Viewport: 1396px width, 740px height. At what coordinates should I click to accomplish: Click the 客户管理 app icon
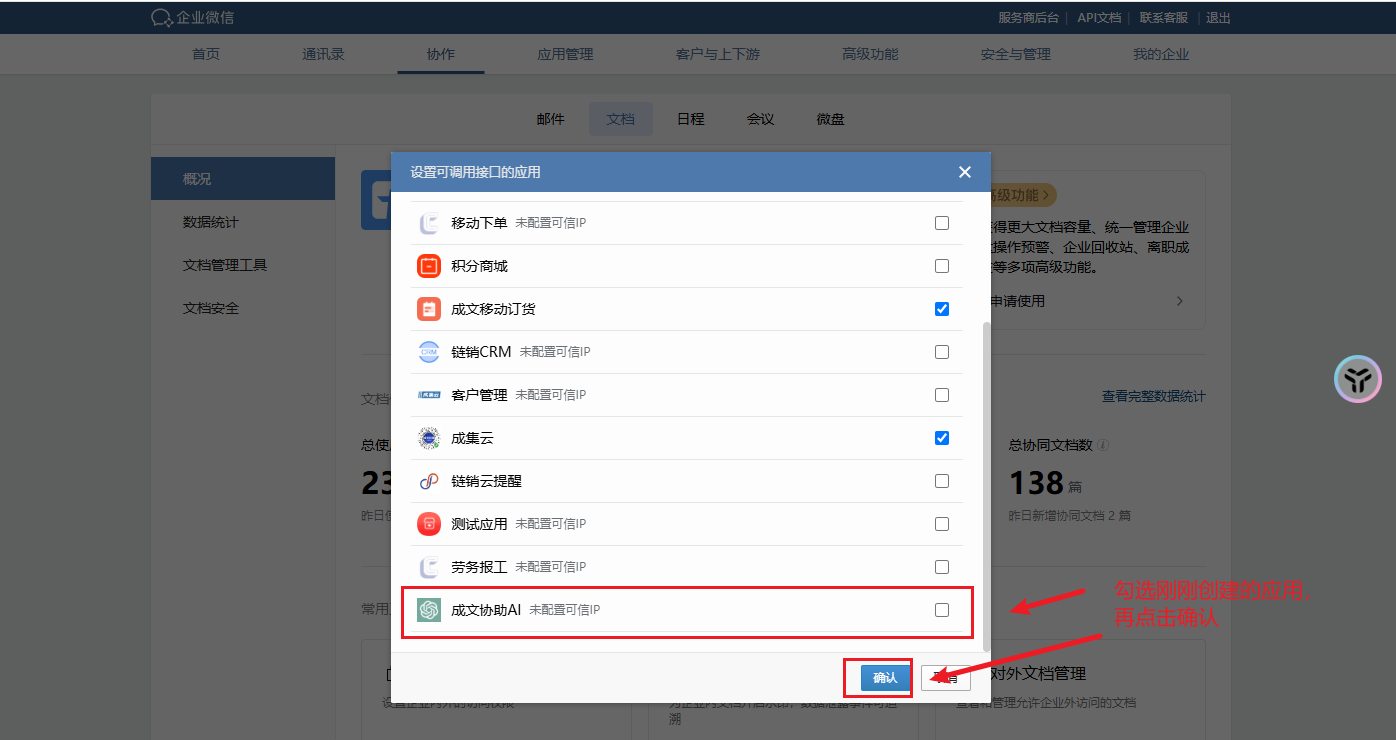pos(428,394)
